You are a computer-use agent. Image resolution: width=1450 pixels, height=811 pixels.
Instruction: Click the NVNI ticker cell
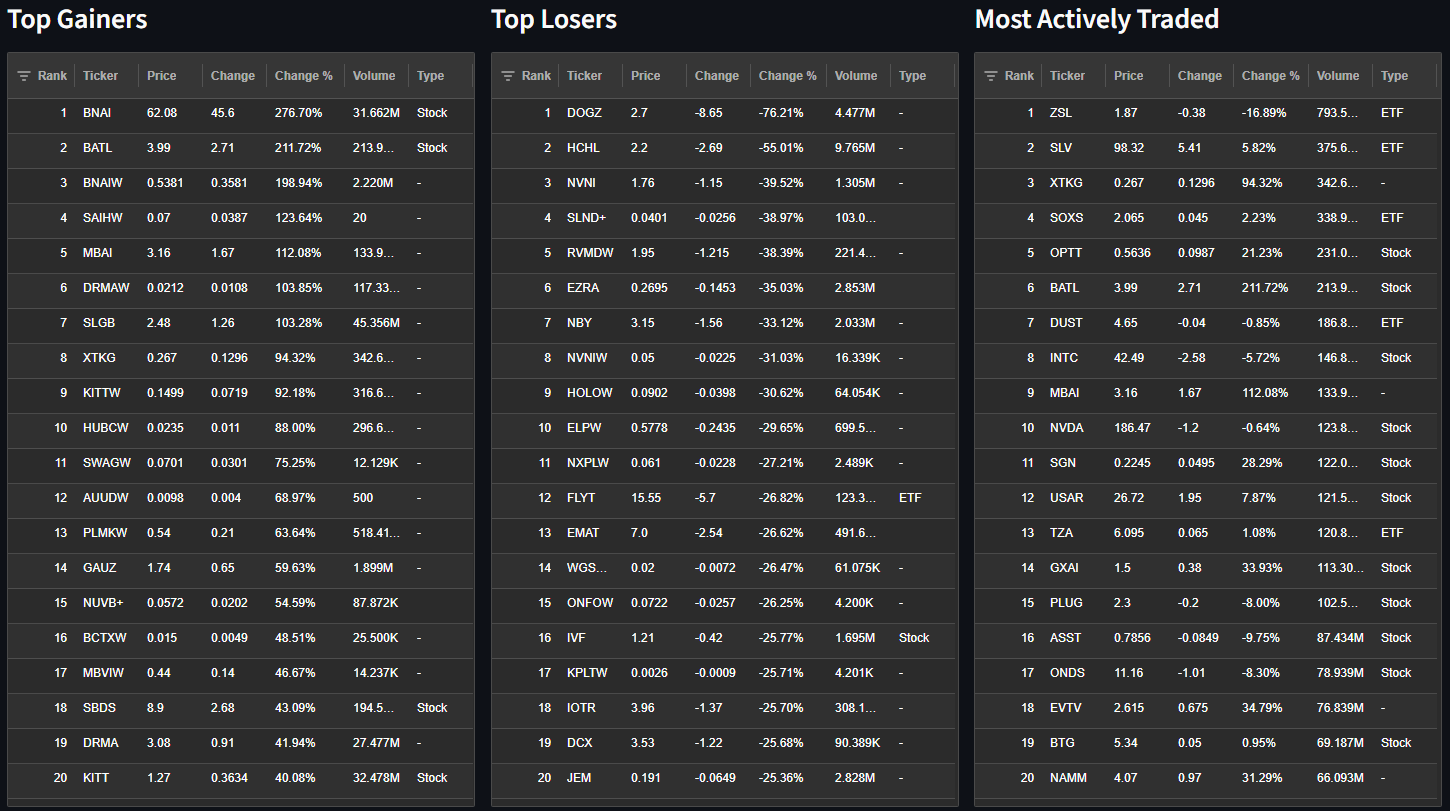click(x=581, y=183)
